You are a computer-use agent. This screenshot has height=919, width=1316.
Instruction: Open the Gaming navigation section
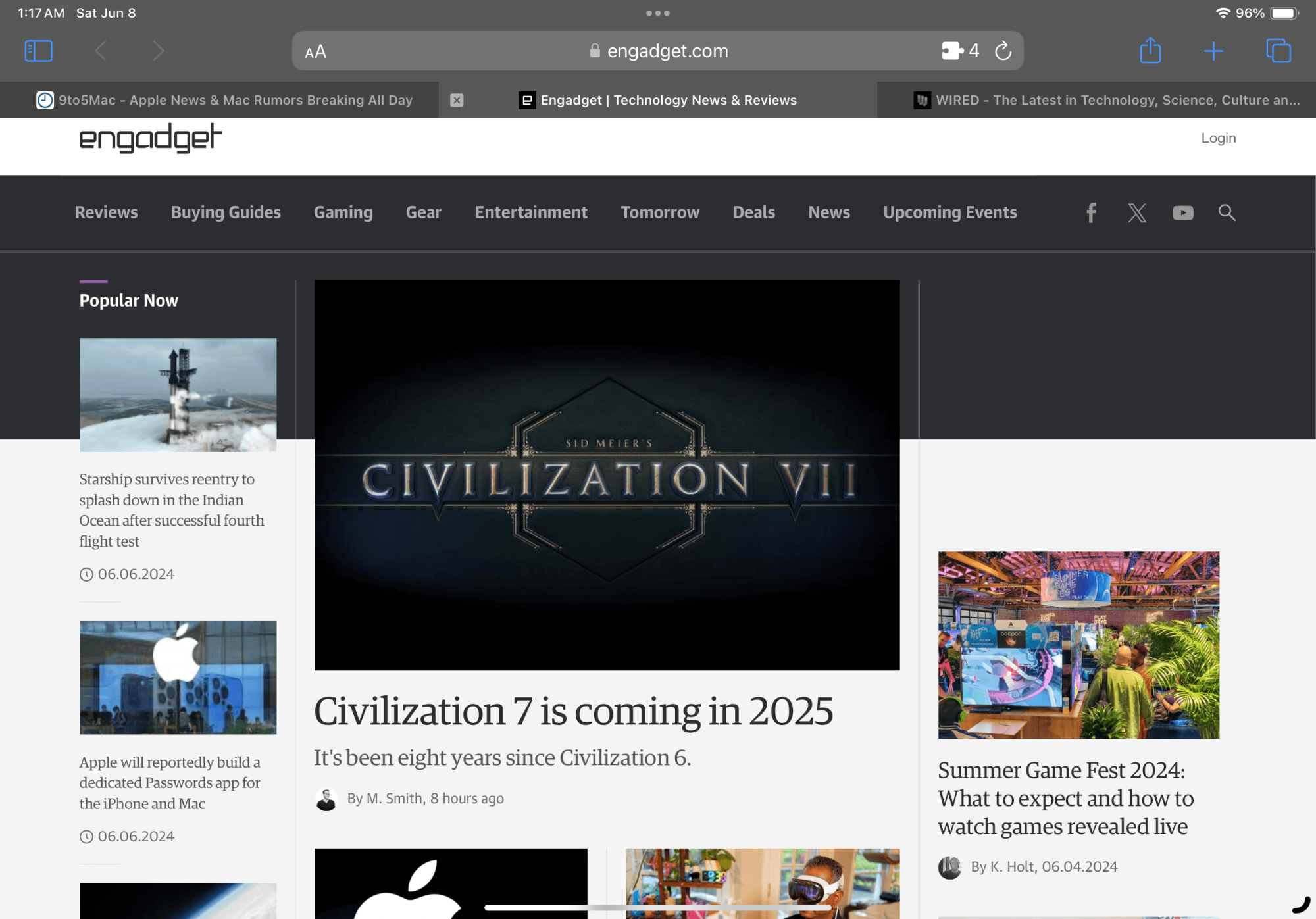click(343, 212)
